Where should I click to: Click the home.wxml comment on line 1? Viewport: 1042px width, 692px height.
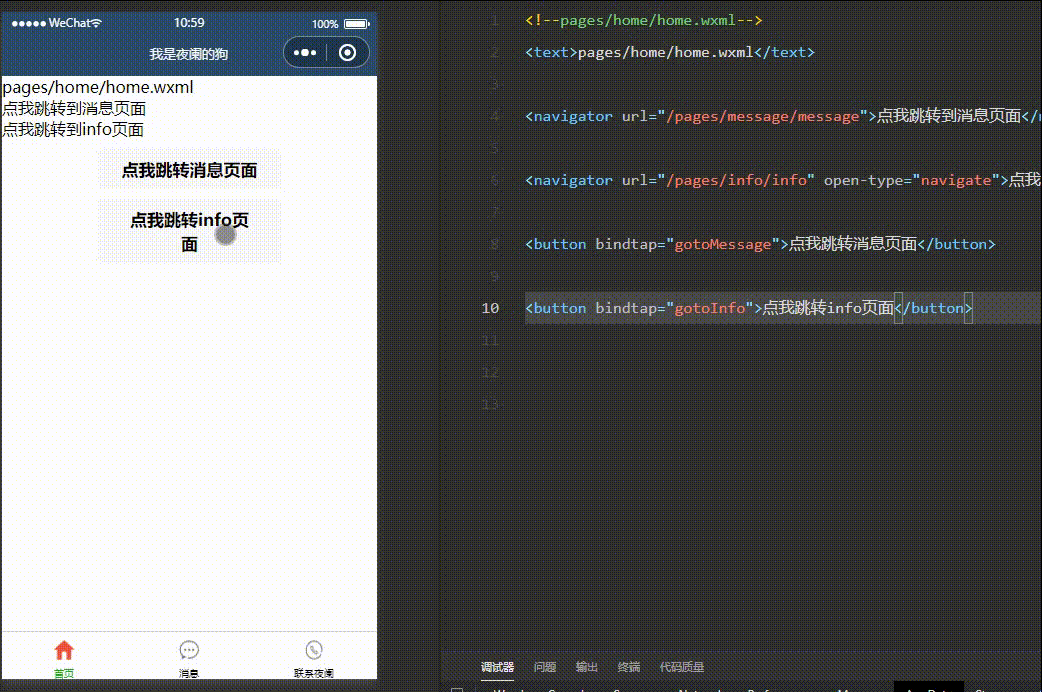[643, 21]
